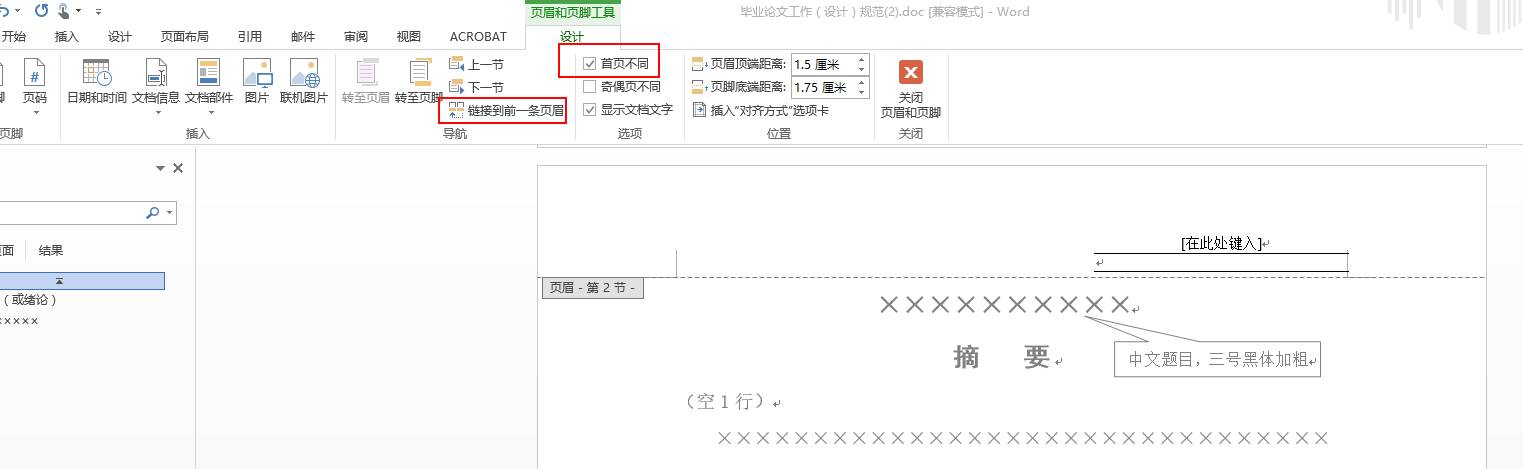This screenshot has width=1523, height=469.
Task: Open the 引用 ribbon tab
Action: coord(250,37)
